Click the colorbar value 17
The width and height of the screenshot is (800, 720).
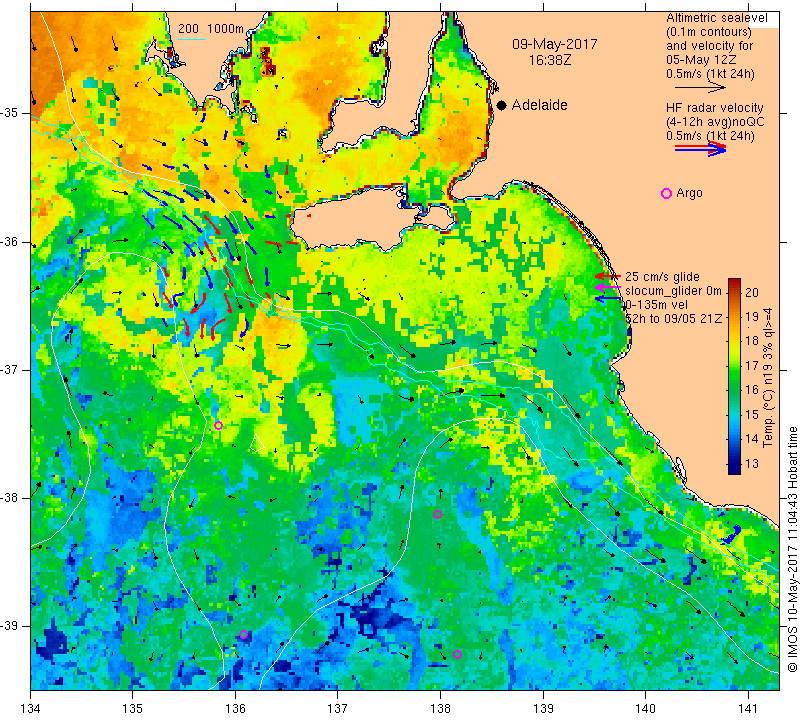(752, 366)
